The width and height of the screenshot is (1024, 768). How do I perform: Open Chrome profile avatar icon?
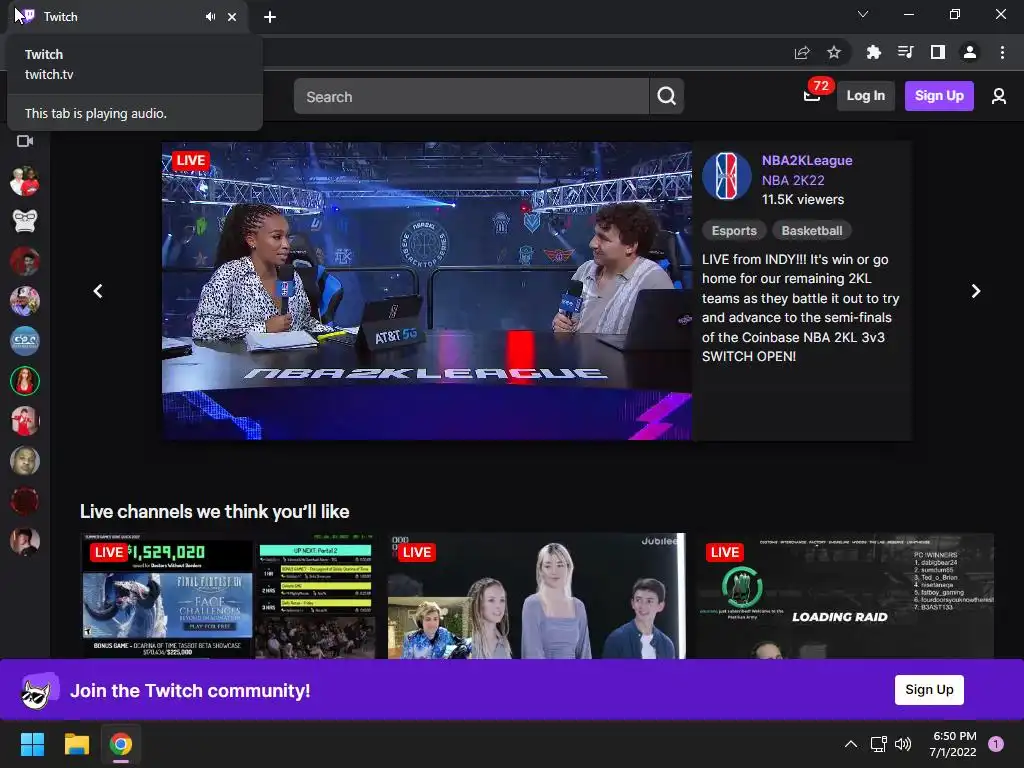(x=970, y=52)
